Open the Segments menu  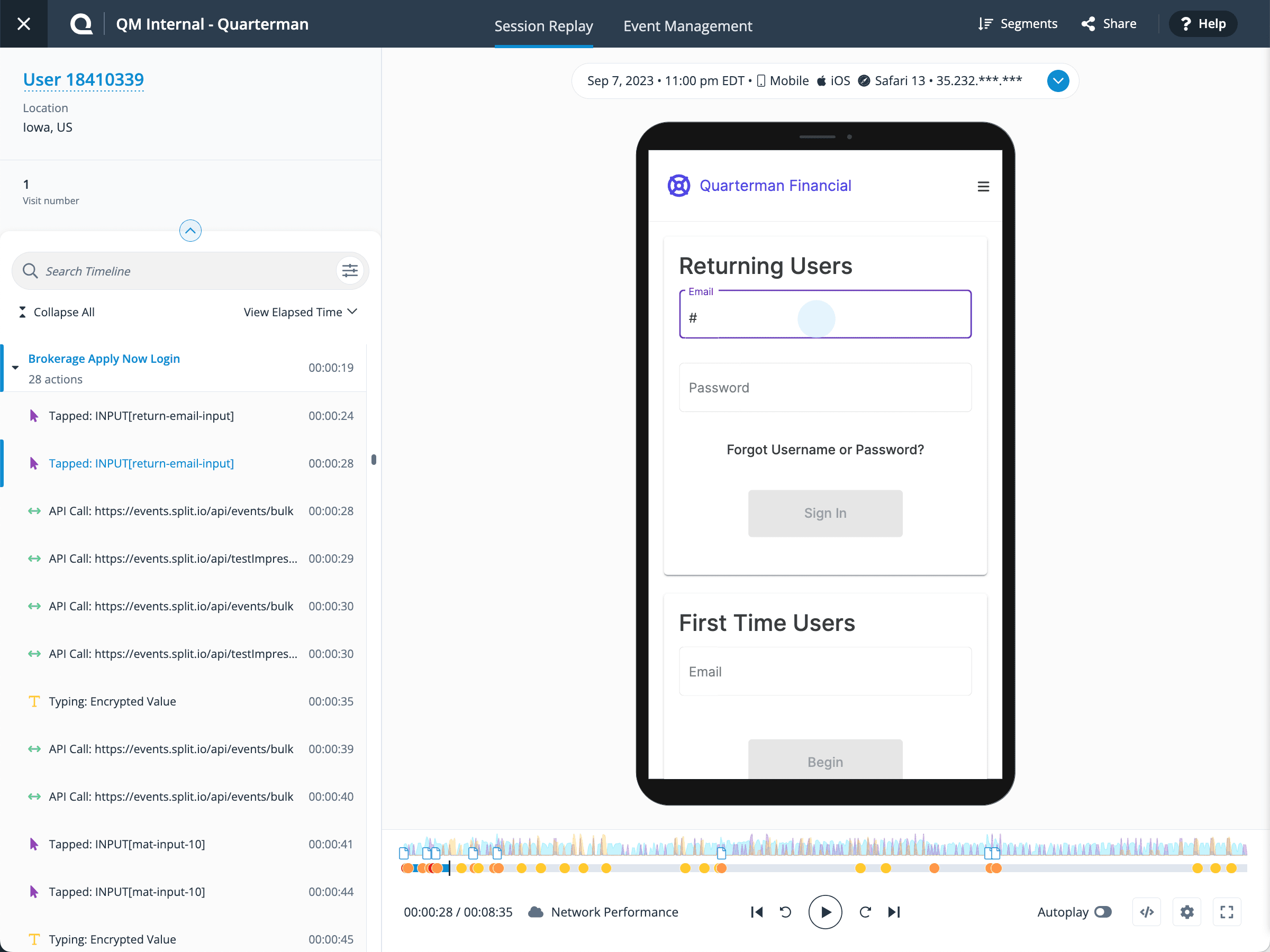1018,23
